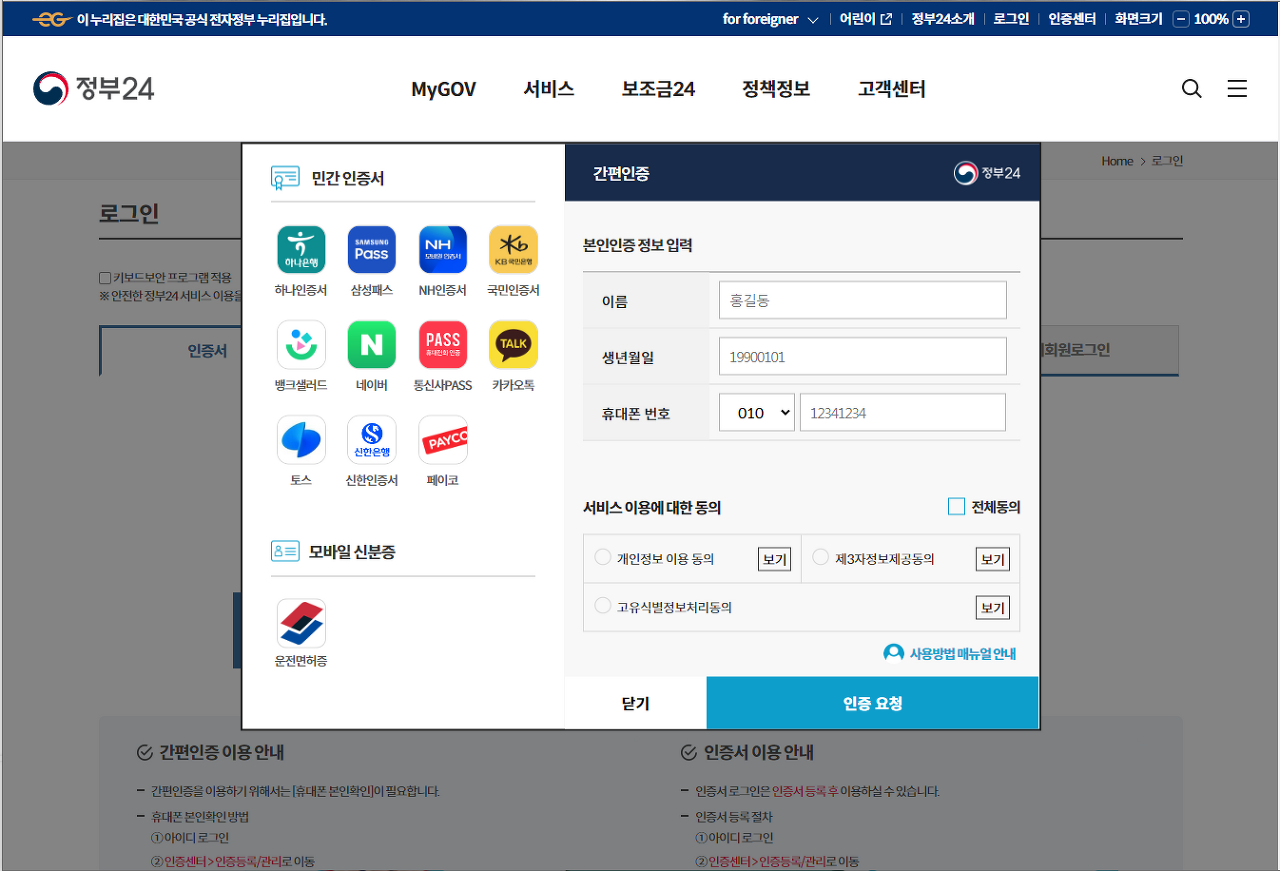Decrease screen size with minus icon
The image size is (1280, 871).
click(1181, 19)
